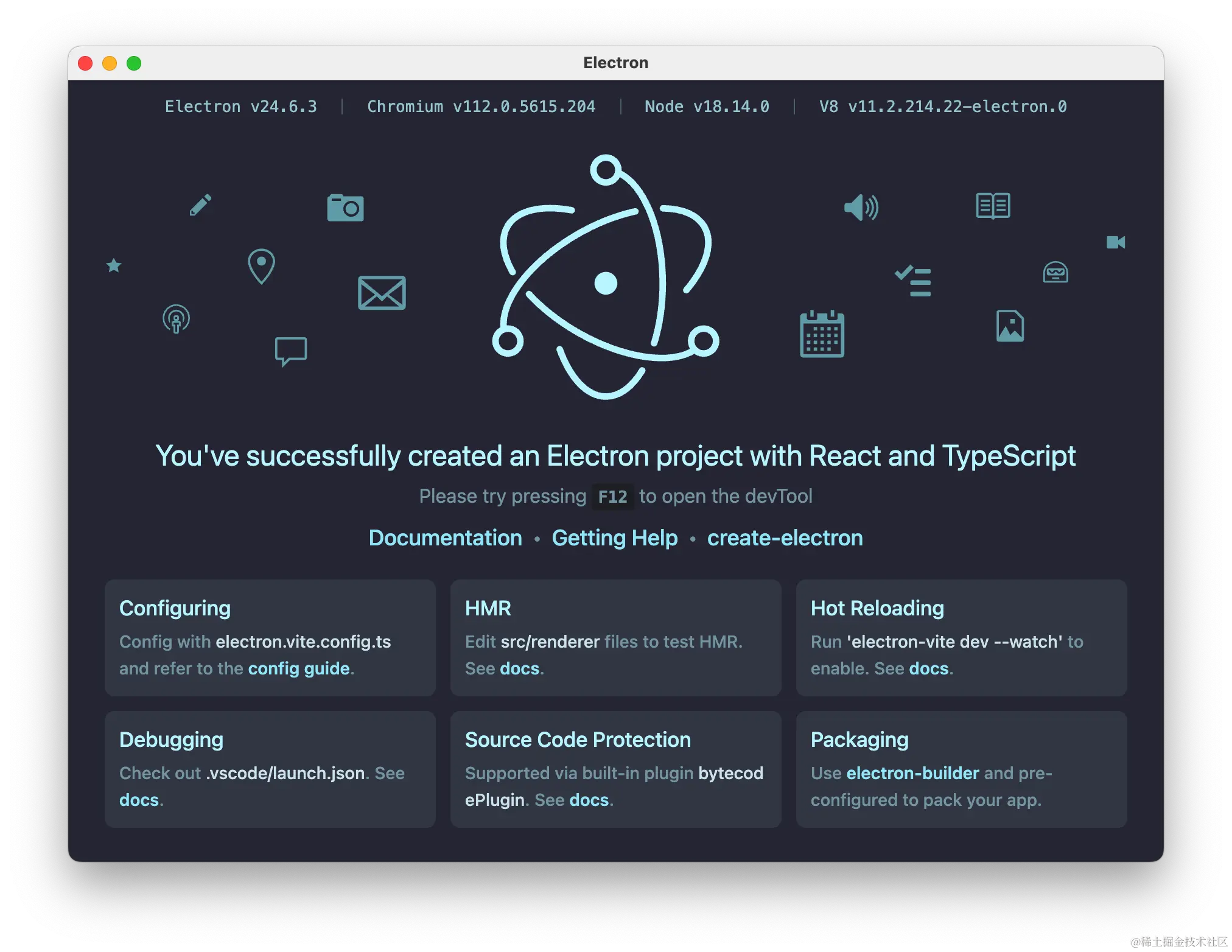1232x952 pixels.
Task: Click the Electron v24.6.3 version text
Action: (241, 107)
